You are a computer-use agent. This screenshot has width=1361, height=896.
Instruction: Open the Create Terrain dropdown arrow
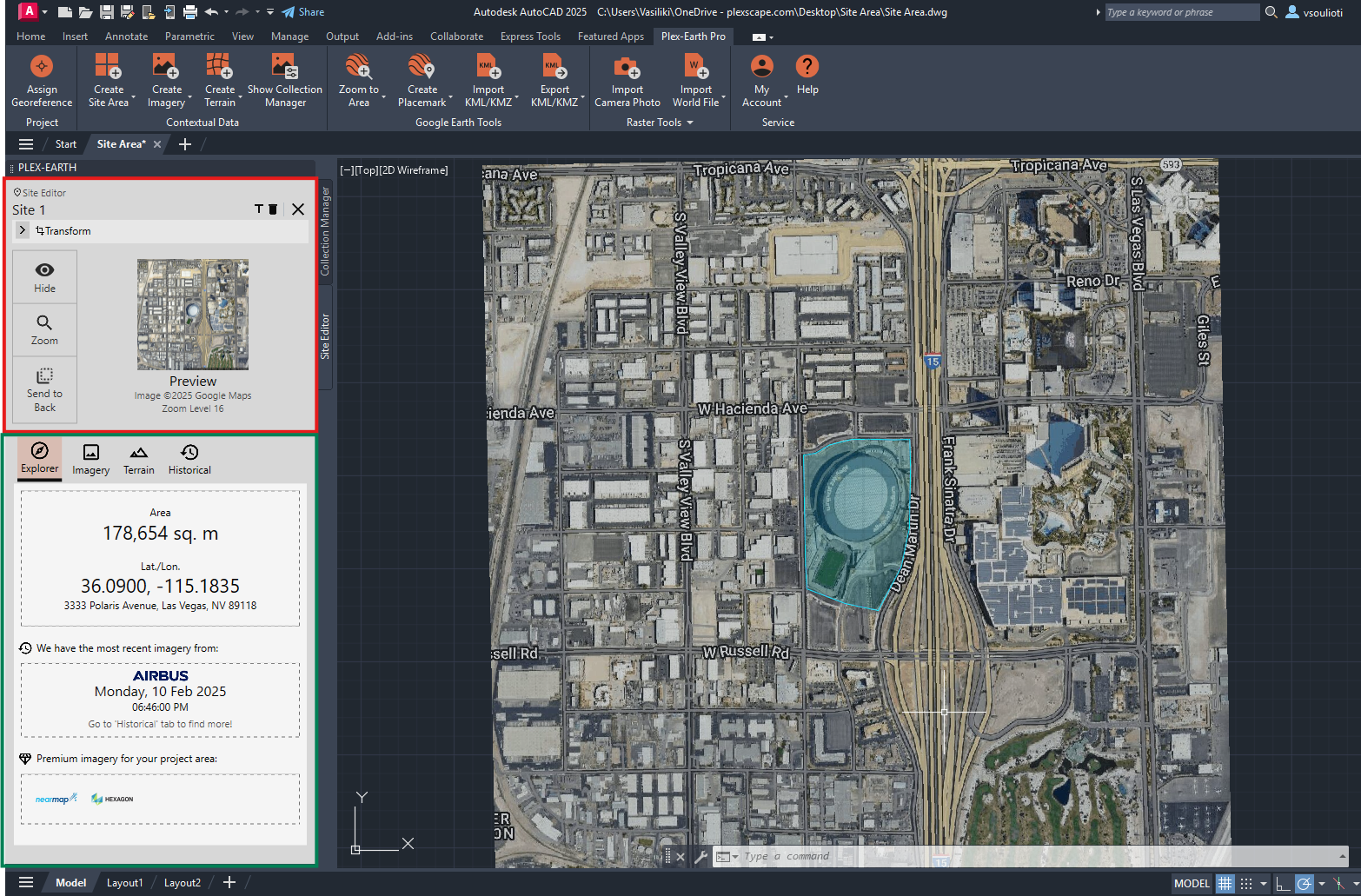coord(240,98)
